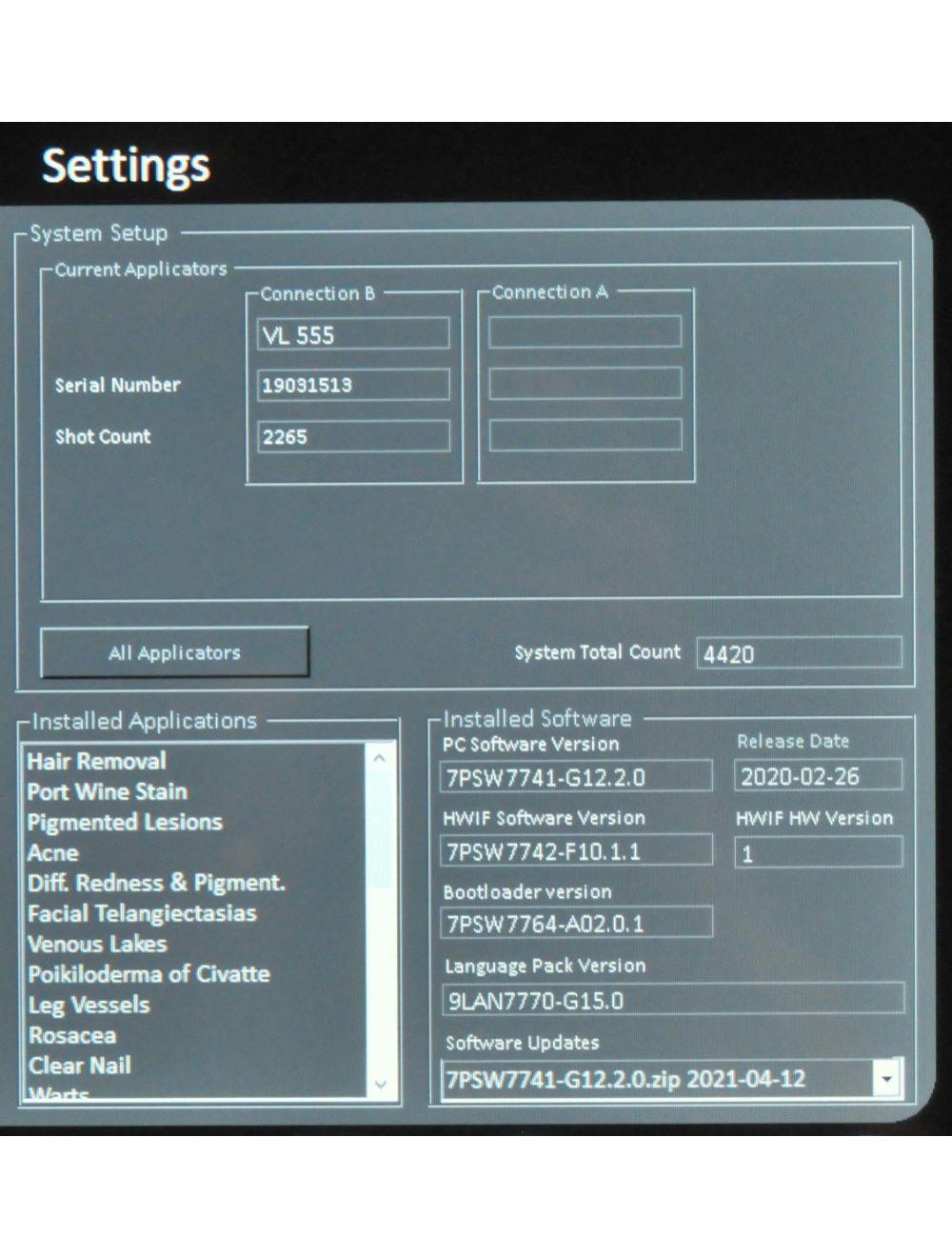Select Facial Telangiectasias in the list
Image resolution: width=952 pixels, height=1257 pixels.
pyautogui.click(x=142, y=913)
